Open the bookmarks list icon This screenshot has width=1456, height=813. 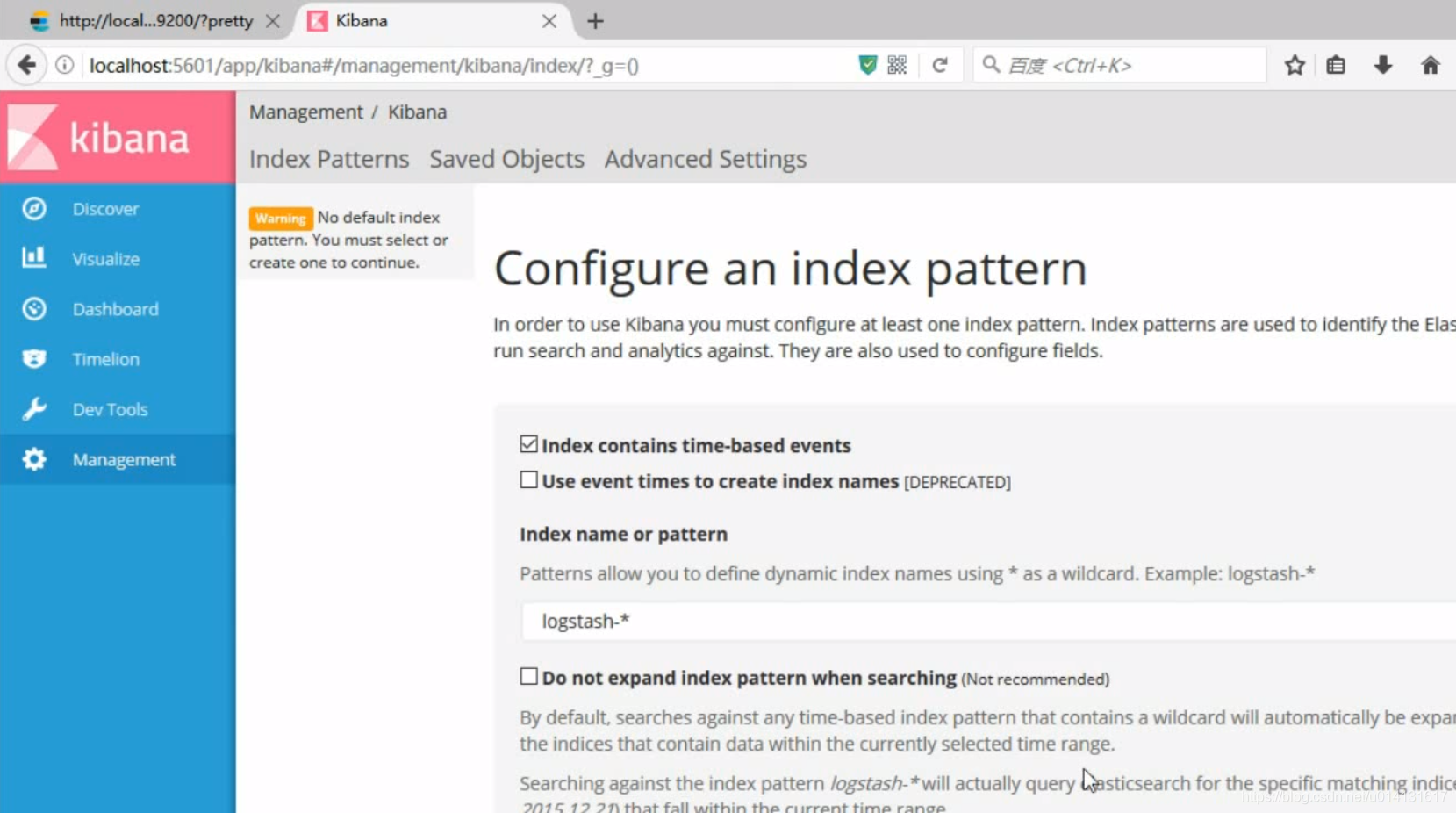pyautogui.click(x=1336, y=65)
